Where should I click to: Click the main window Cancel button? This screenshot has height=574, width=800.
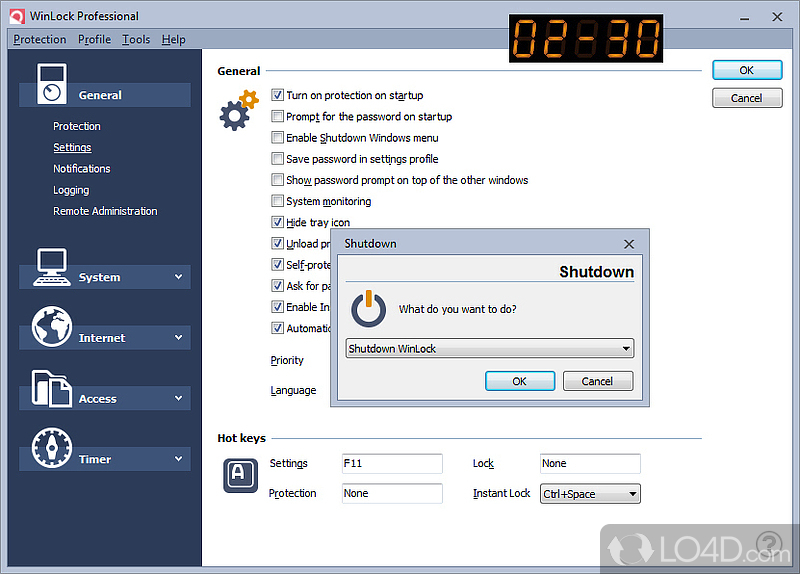(x=747, y=98)
